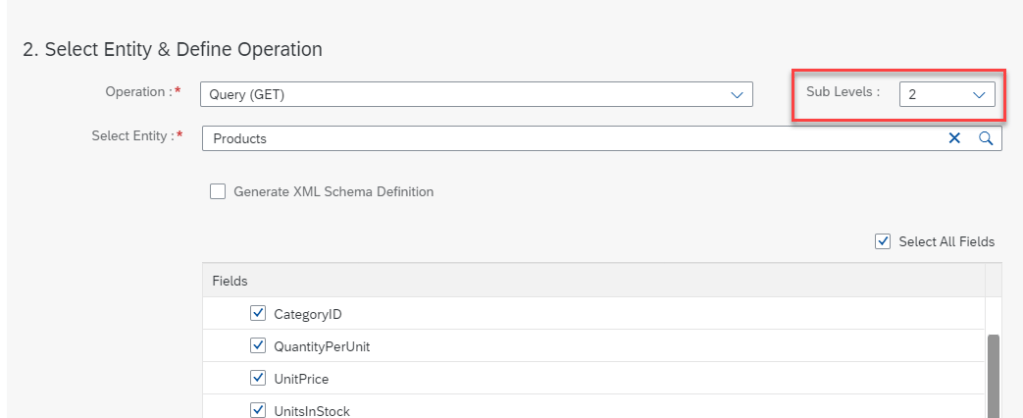The width and height of the screenshot is (1023, 418).
Task: Click the fields list vertical scrollbar thumb
Action: [993, 375]
